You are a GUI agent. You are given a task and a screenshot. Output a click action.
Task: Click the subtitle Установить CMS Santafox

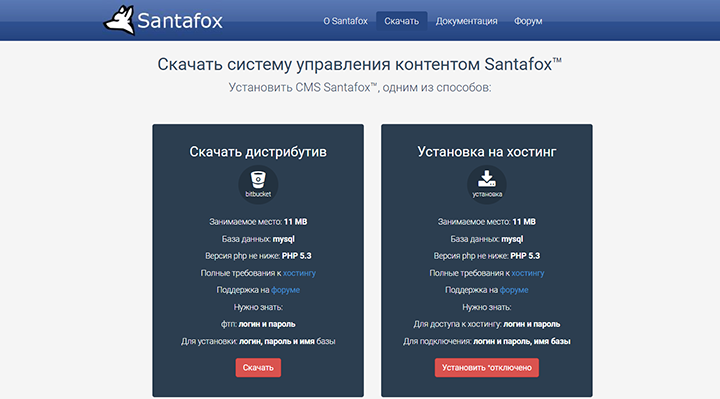pos(360,87)
